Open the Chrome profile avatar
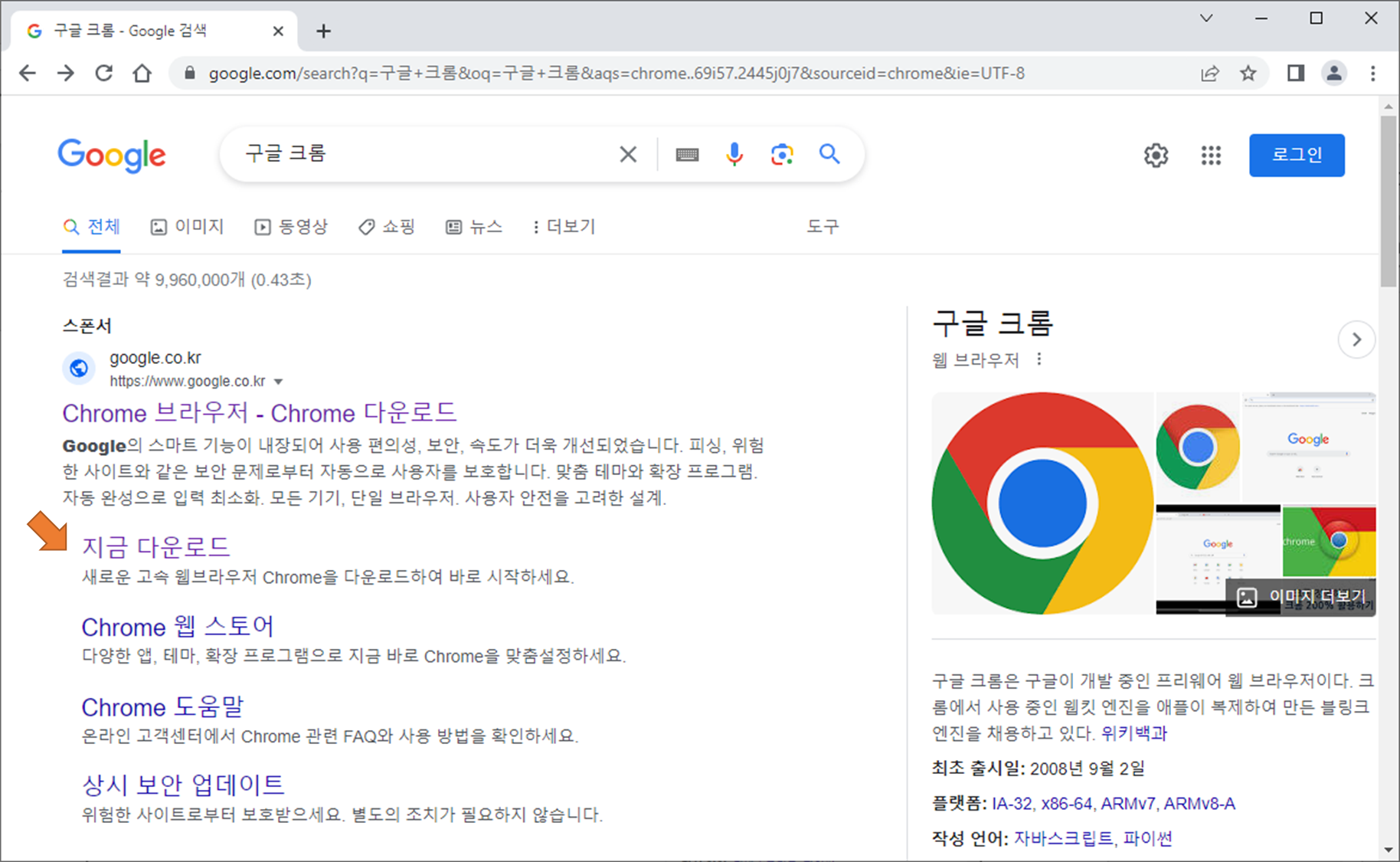The height and width of the screenshot is (862, 1400). point(1334,74)
